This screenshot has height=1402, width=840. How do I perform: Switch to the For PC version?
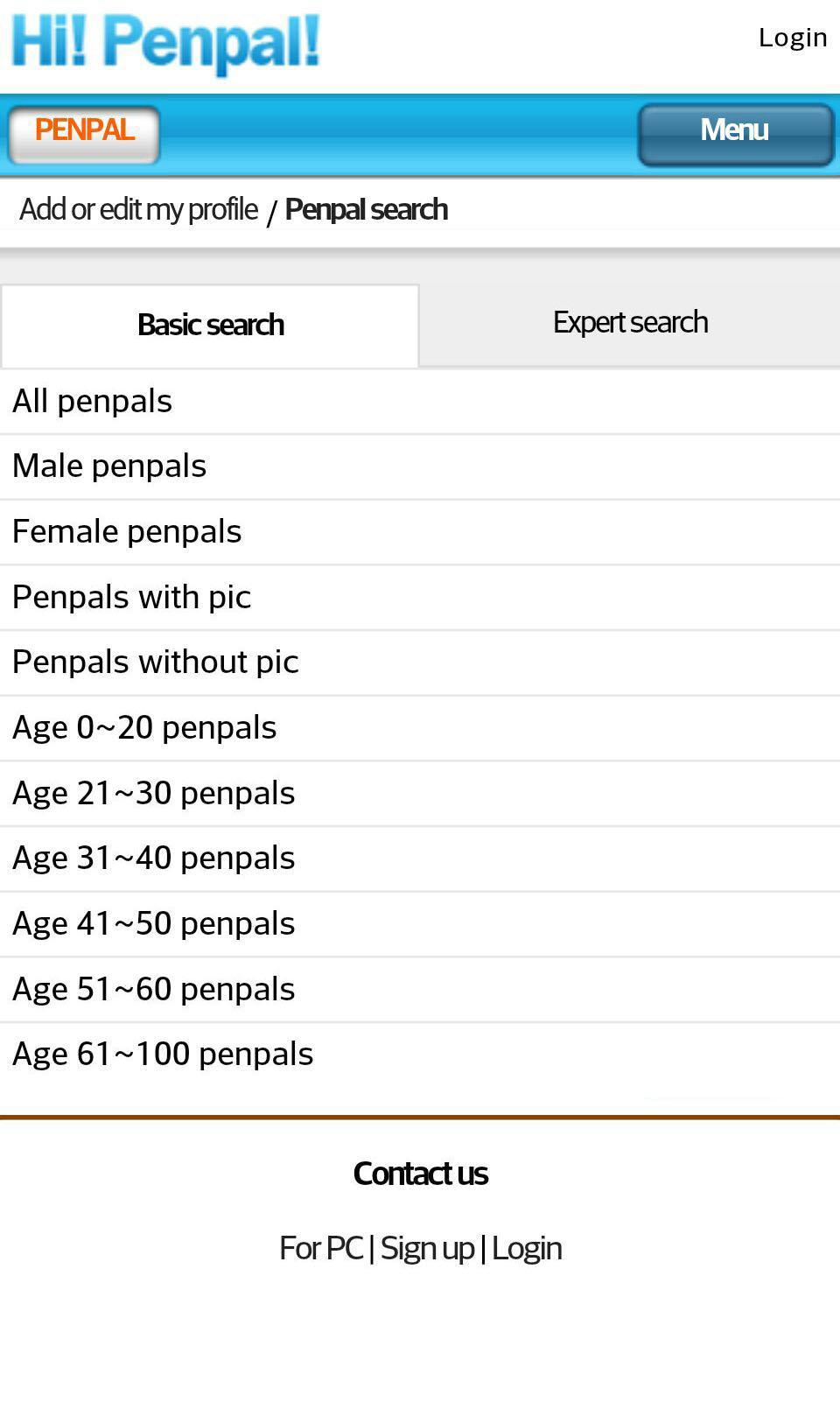click(x=320, y=1249)
